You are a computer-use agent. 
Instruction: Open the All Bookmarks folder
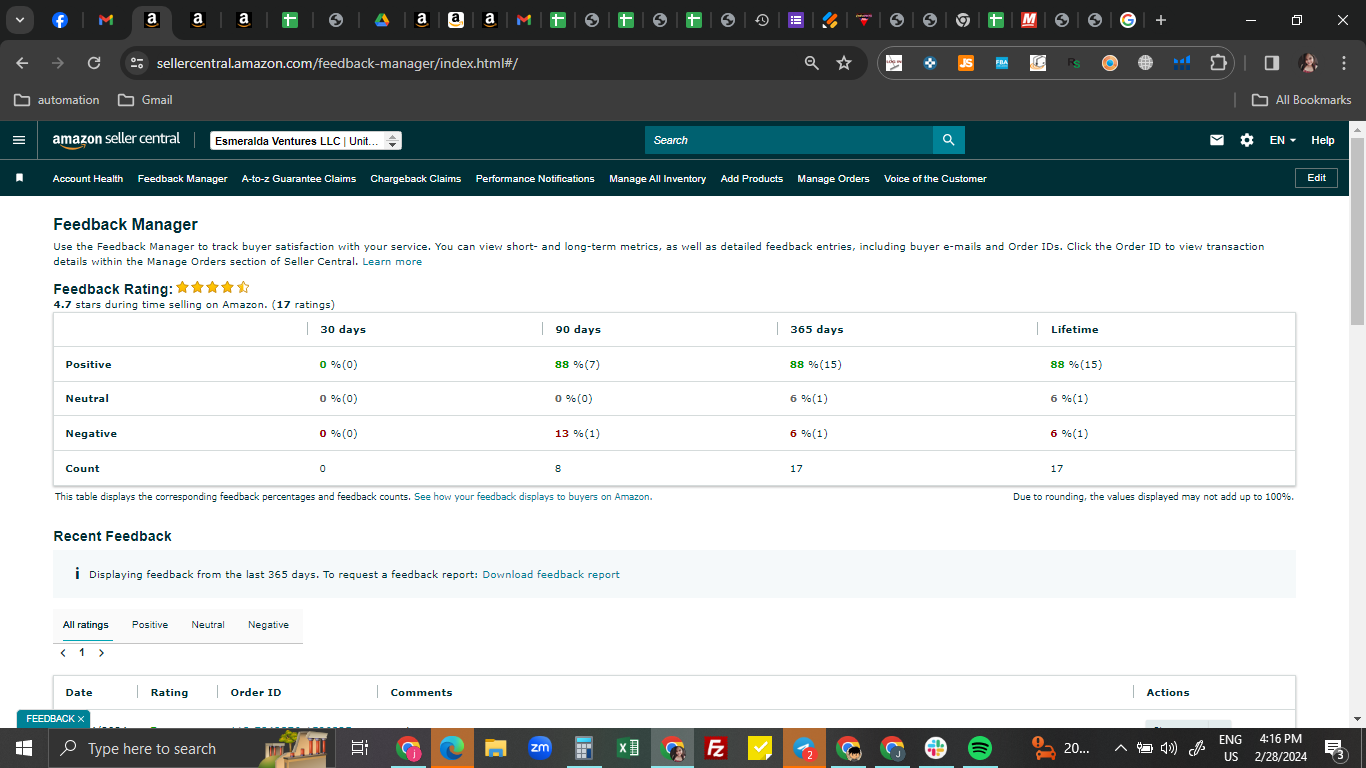coord(1302,100)
